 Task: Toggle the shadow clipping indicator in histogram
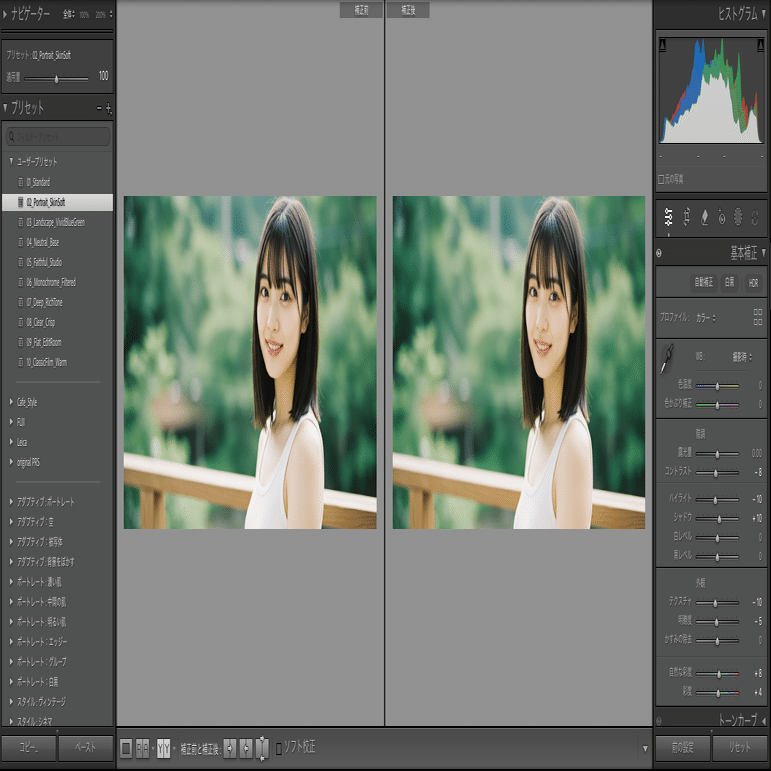click(662, 45)
